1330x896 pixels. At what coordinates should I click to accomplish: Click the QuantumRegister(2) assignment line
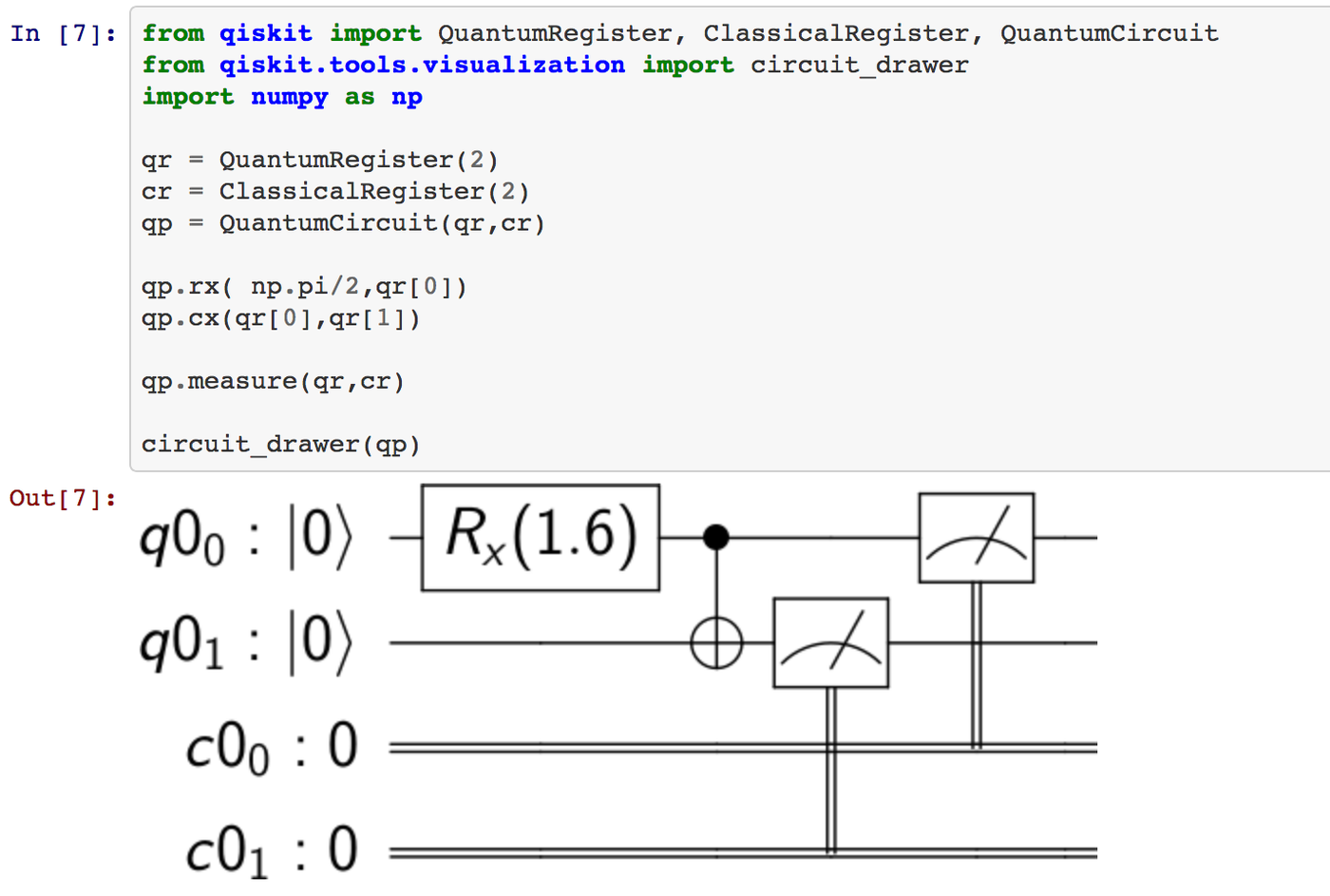(x=320, y=160)
